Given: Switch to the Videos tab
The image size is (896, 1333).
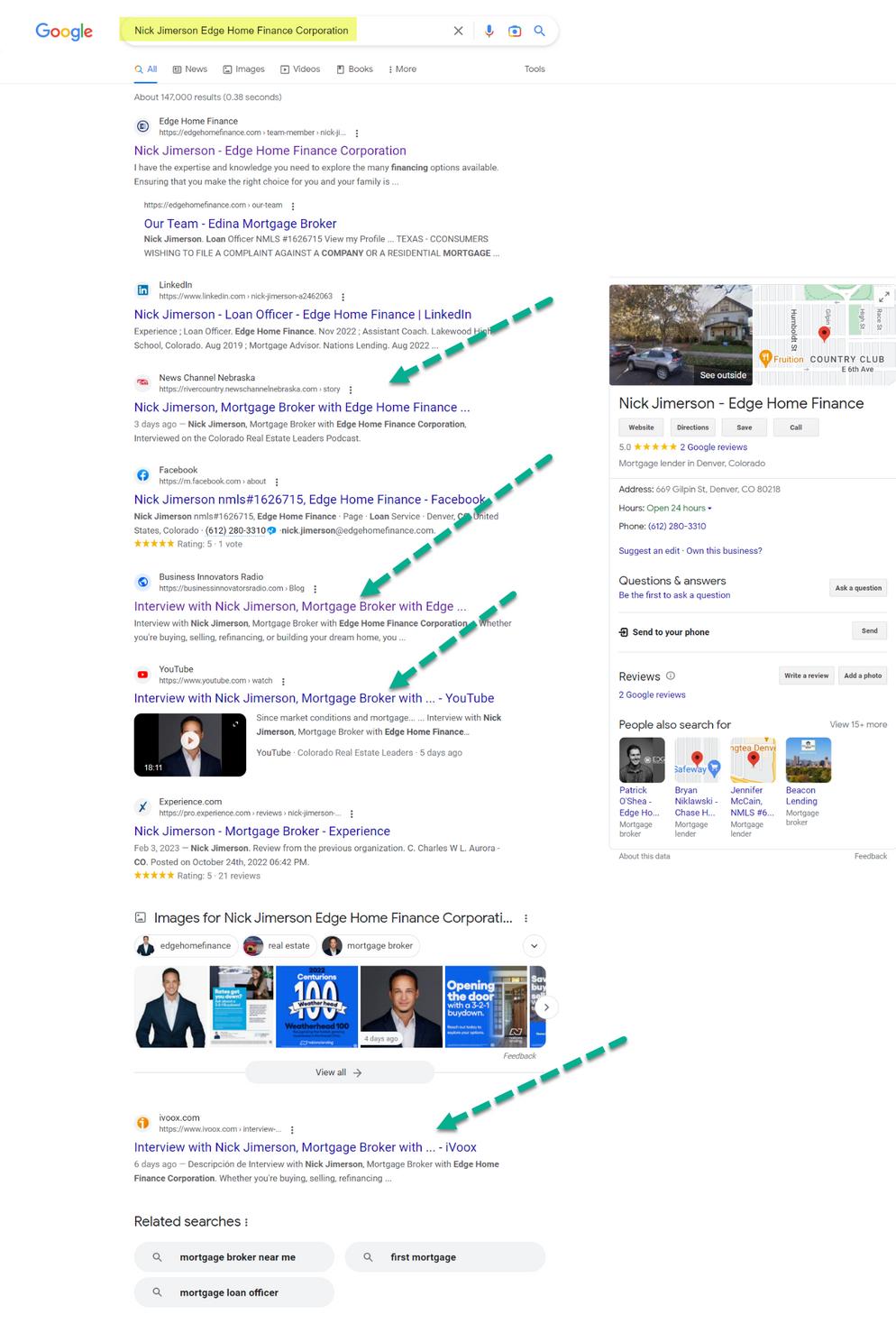Looking at the screenshot, I should pos(300,69).
